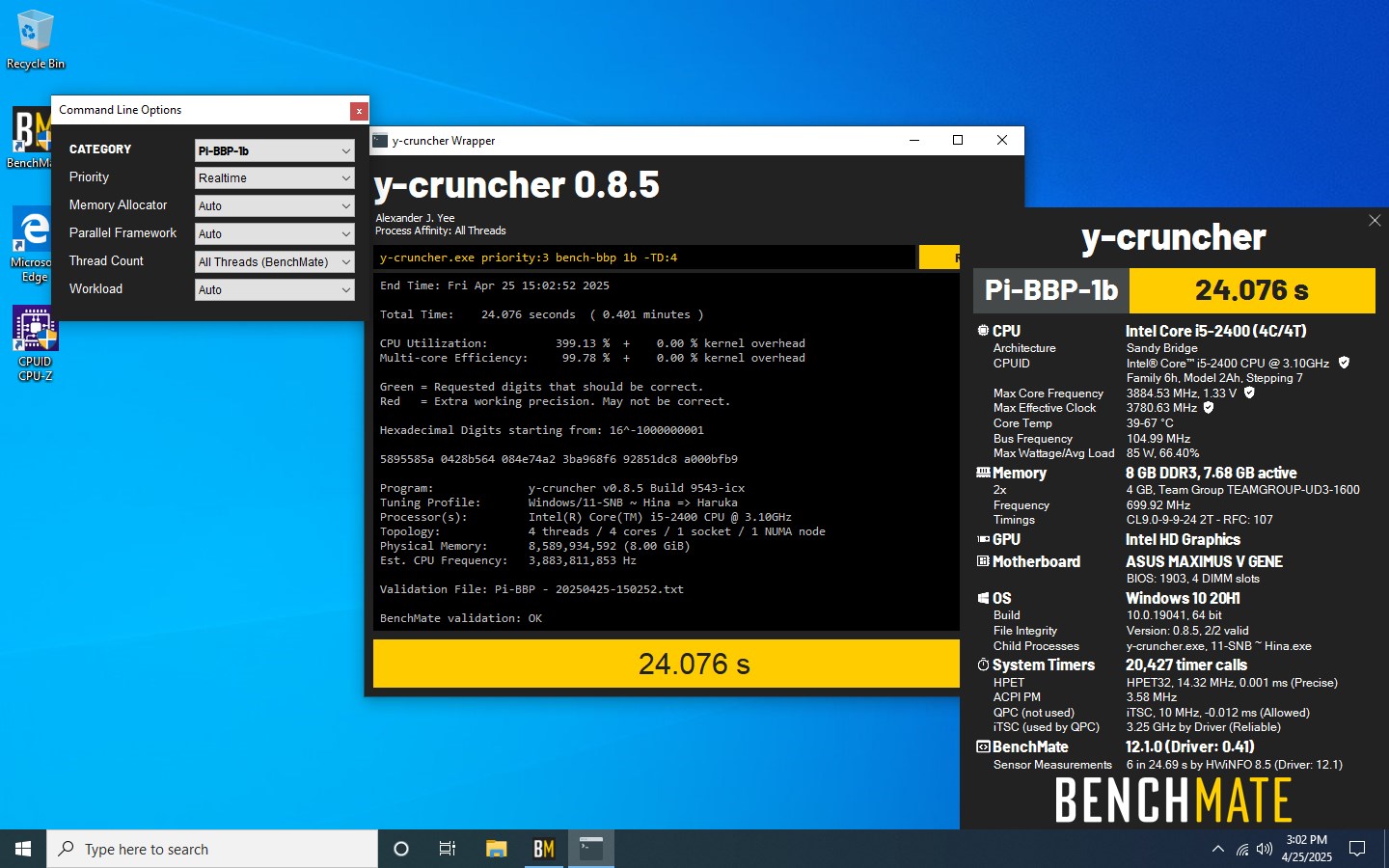Click the command line field with y-cruncher.exe arguments

point(644,258)
